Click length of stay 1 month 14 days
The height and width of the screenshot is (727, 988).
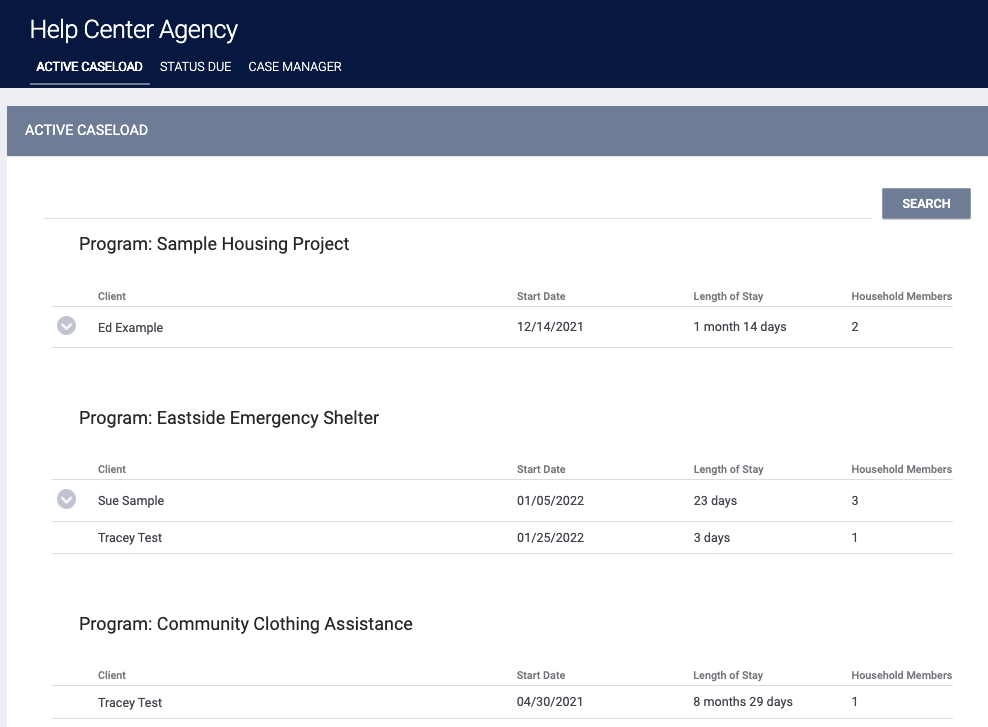tap(740, 326)
